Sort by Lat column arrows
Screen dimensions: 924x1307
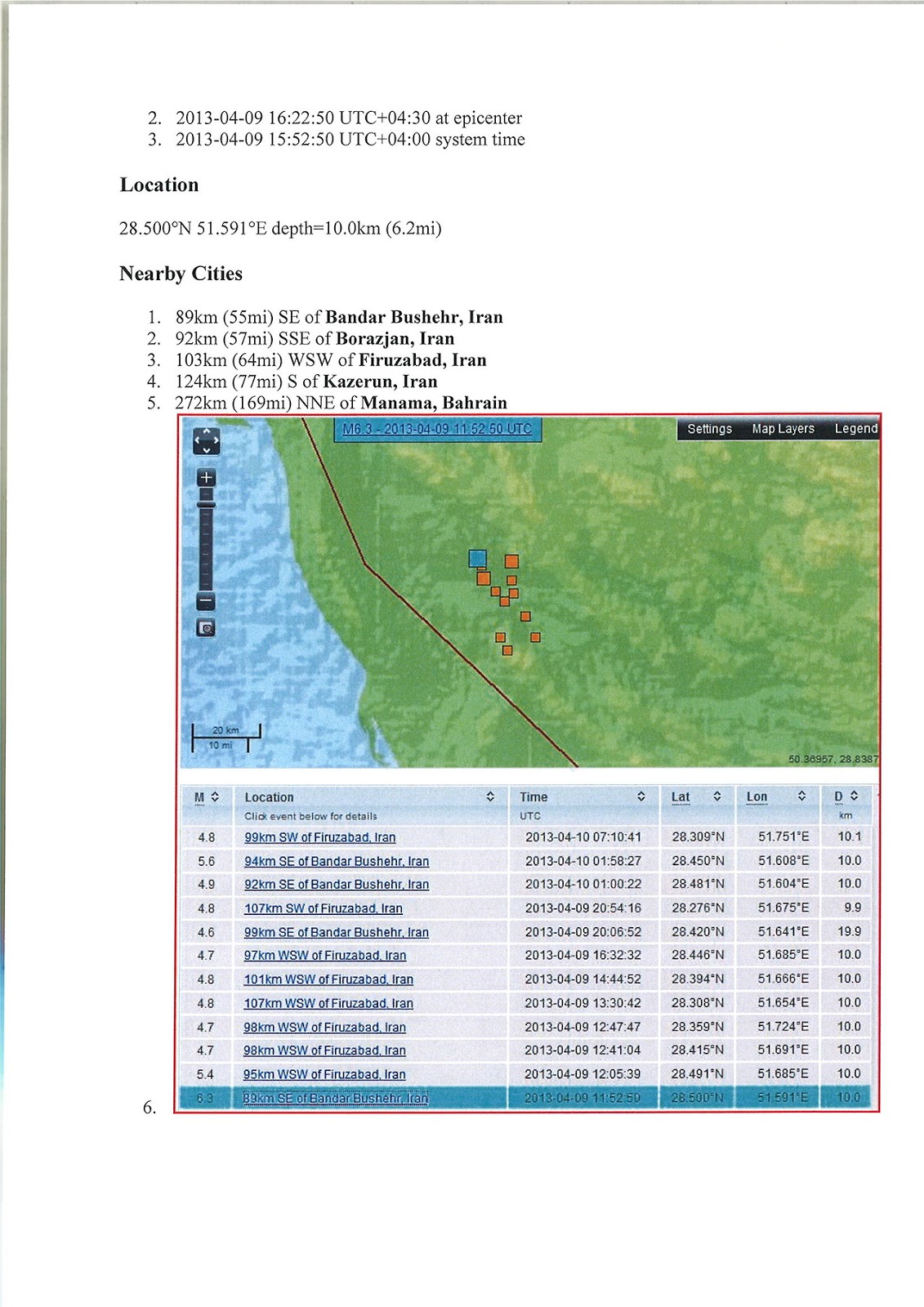[716, 796]
